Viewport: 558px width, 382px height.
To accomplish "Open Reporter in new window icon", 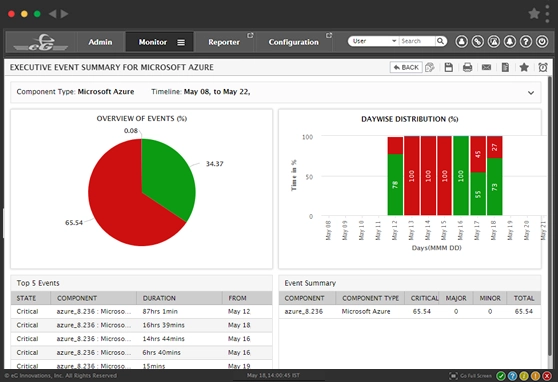I will (250, 35).
